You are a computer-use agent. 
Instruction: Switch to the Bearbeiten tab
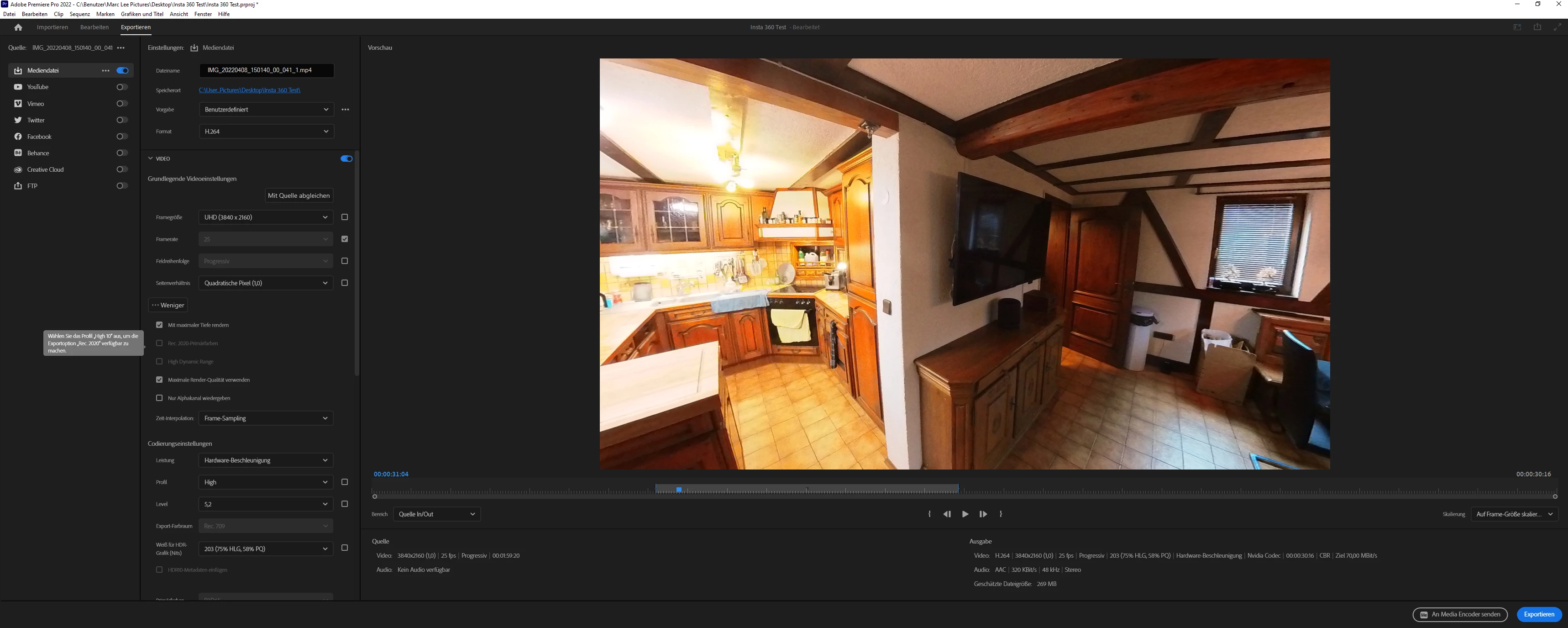pos(94,27)
